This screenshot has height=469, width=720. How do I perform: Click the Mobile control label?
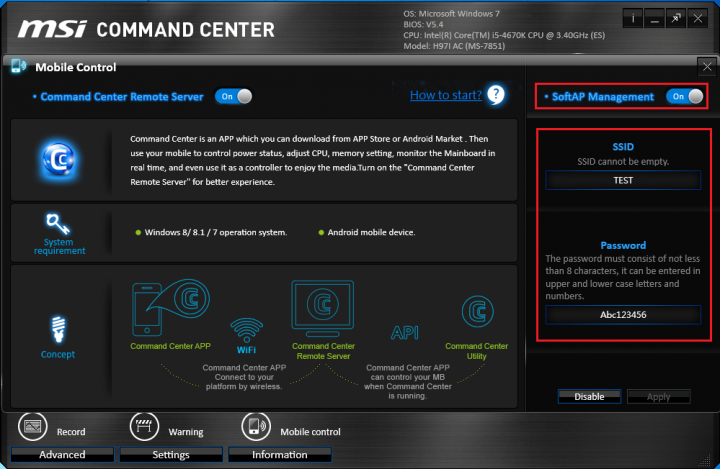coord(310,432)
